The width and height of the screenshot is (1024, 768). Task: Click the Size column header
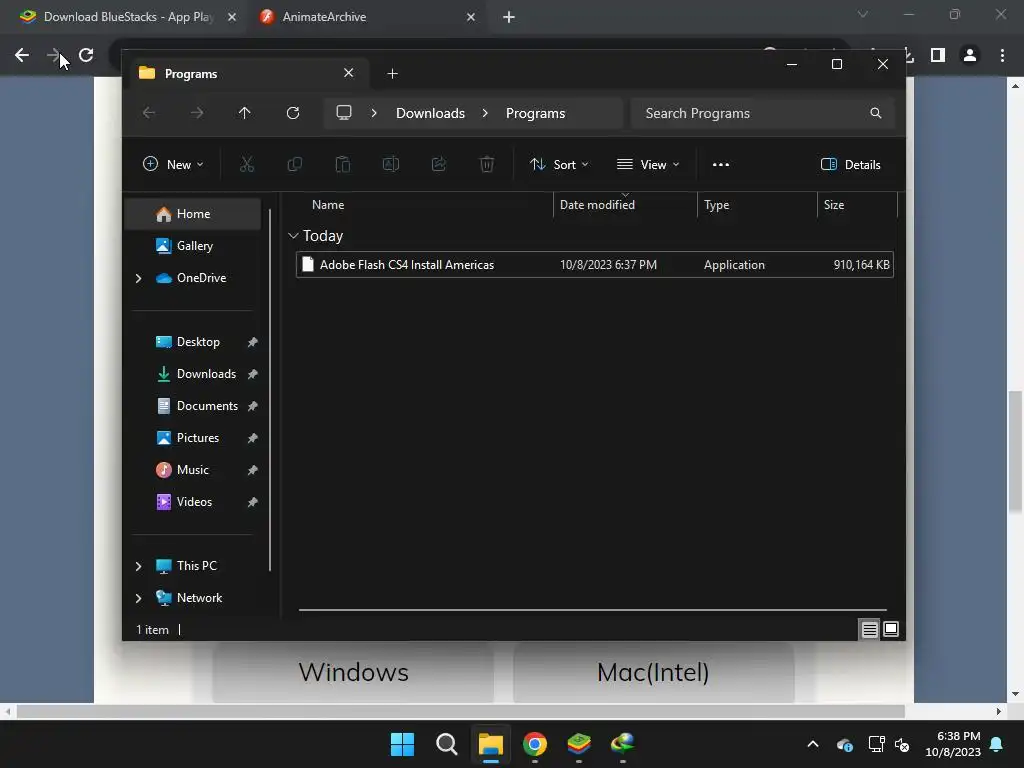pyautogui.click(x=834, y=204)
